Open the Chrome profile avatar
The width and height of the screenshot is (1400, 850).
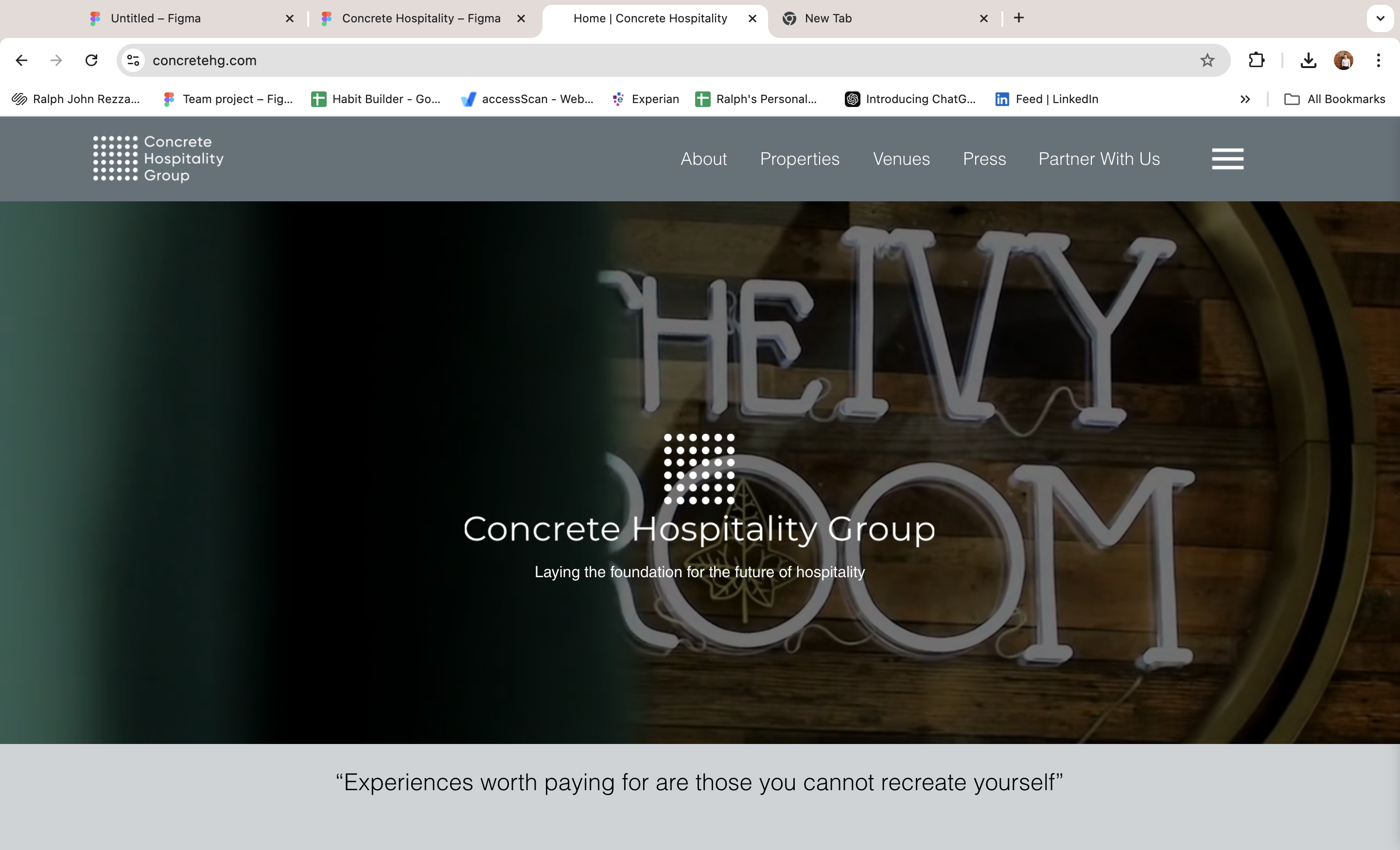click(x=1343, y=60)
